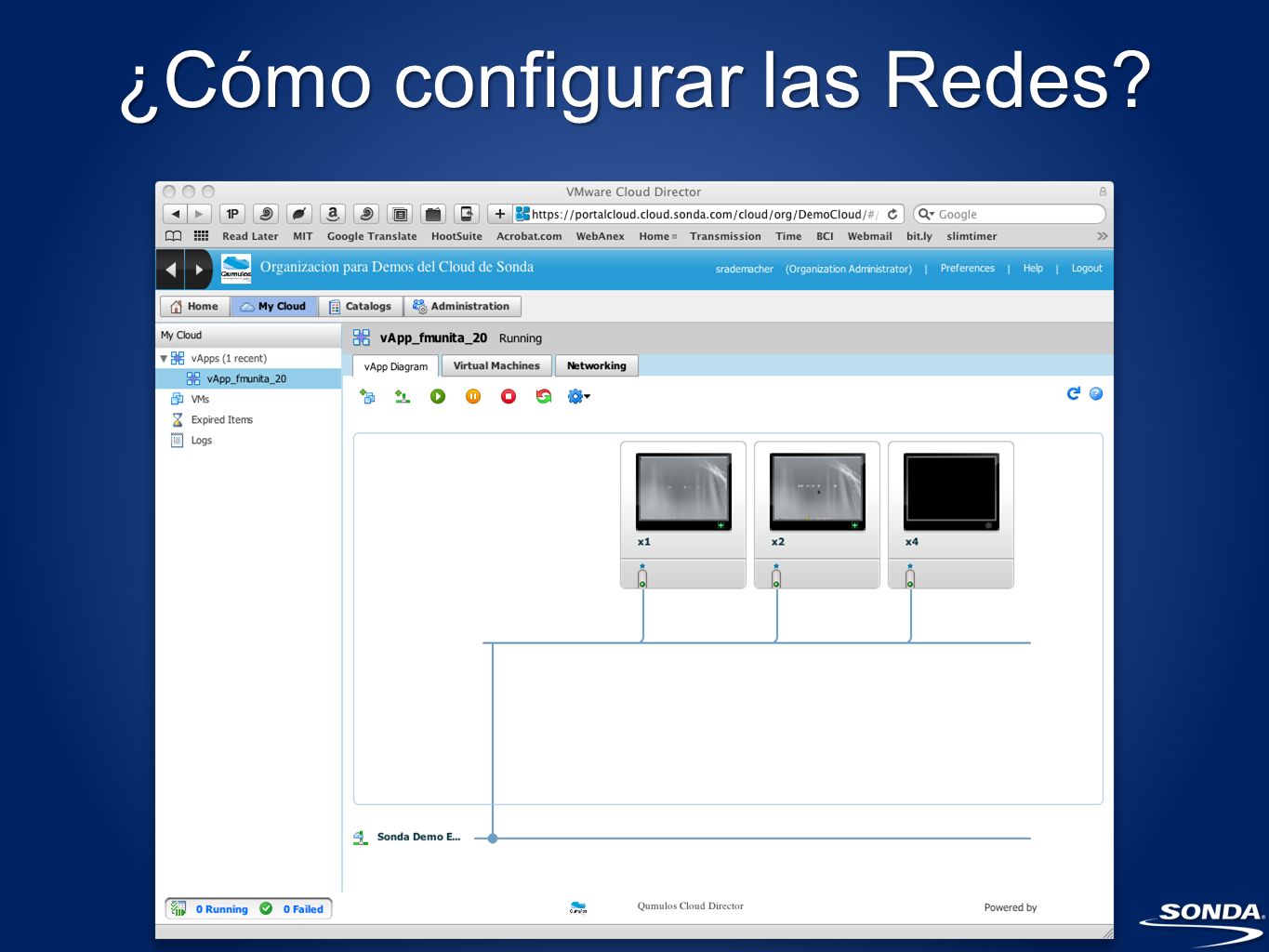Show more bookmarks with the double chevron
Viewport: 1269px width, 952px height.
pyautogui.click(x=1102, y=236)
